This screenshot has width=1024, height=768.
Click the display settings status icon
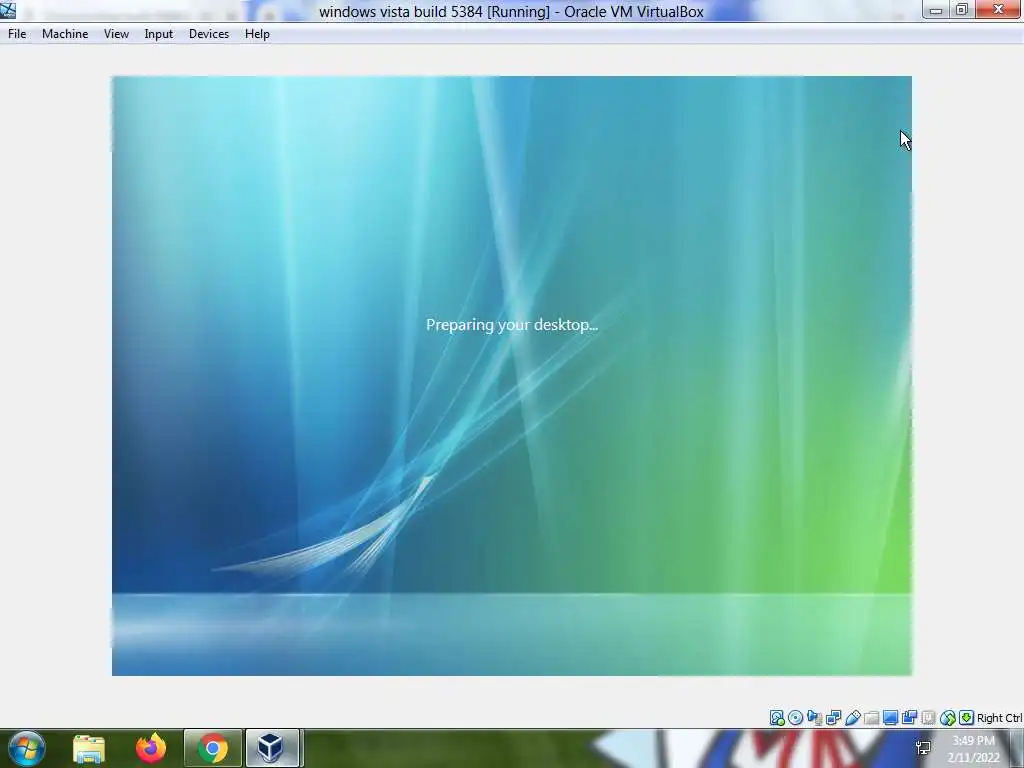[x=890, y=718]
